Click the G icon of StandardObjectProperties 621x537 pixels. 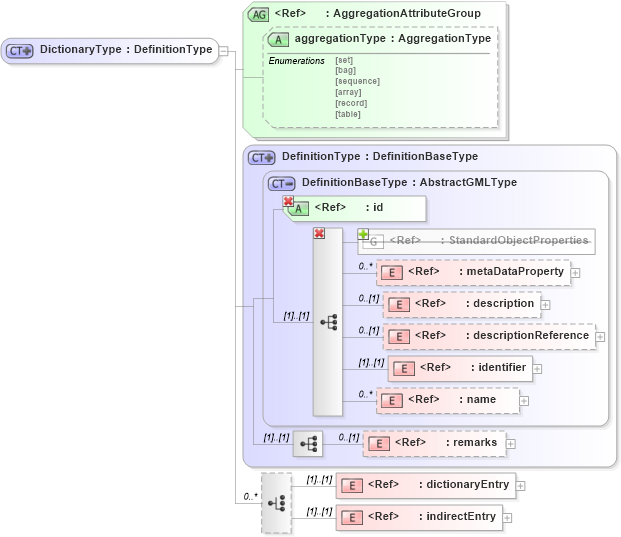point(373,242)
